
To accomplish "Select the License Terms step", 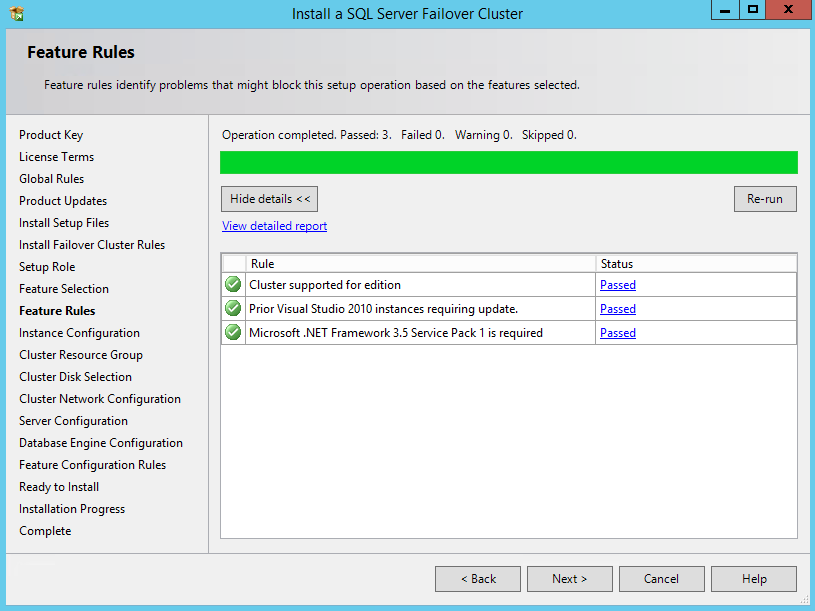I will [x=57, y=157].
